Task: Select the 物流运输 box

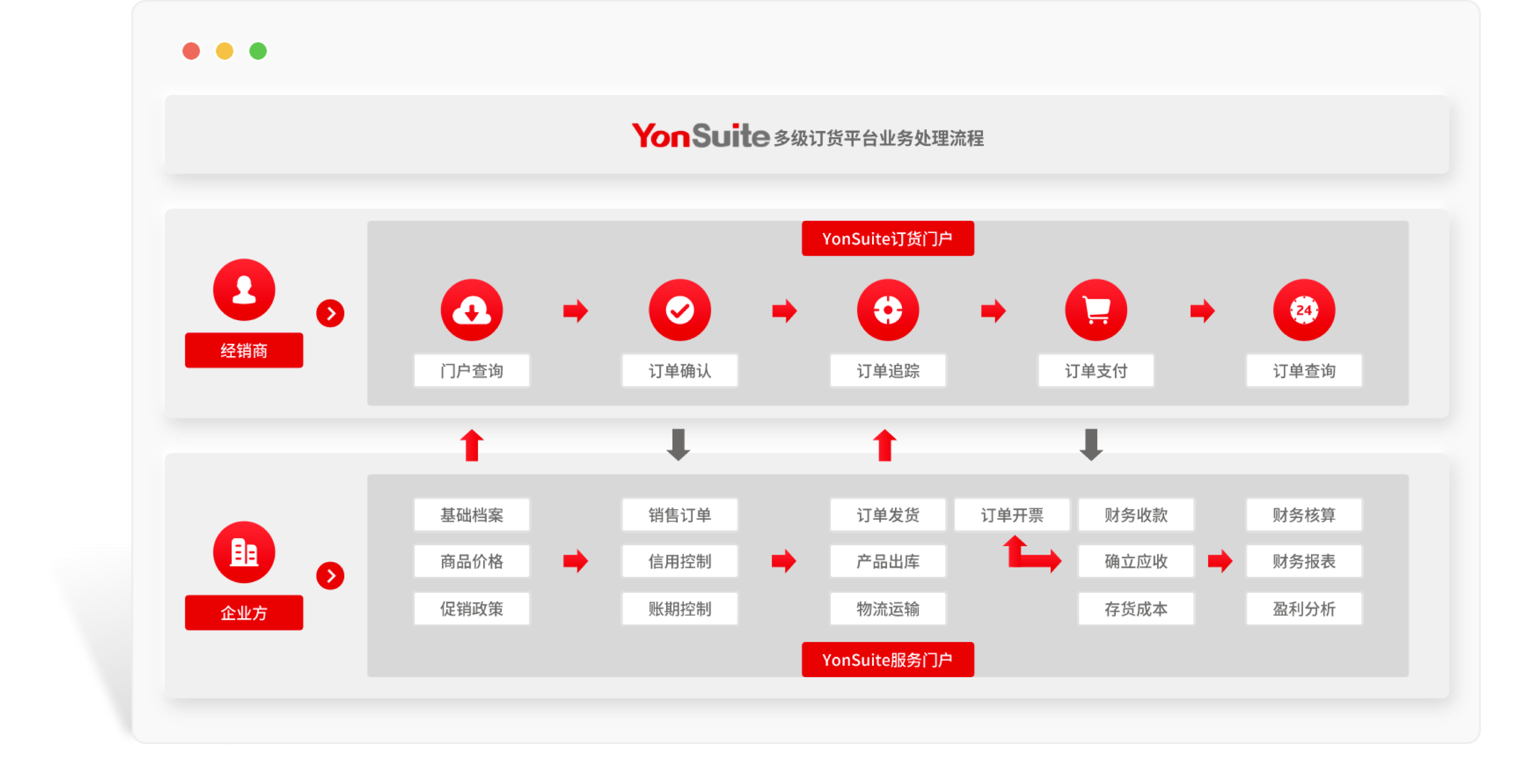Action: click(888, 608)
